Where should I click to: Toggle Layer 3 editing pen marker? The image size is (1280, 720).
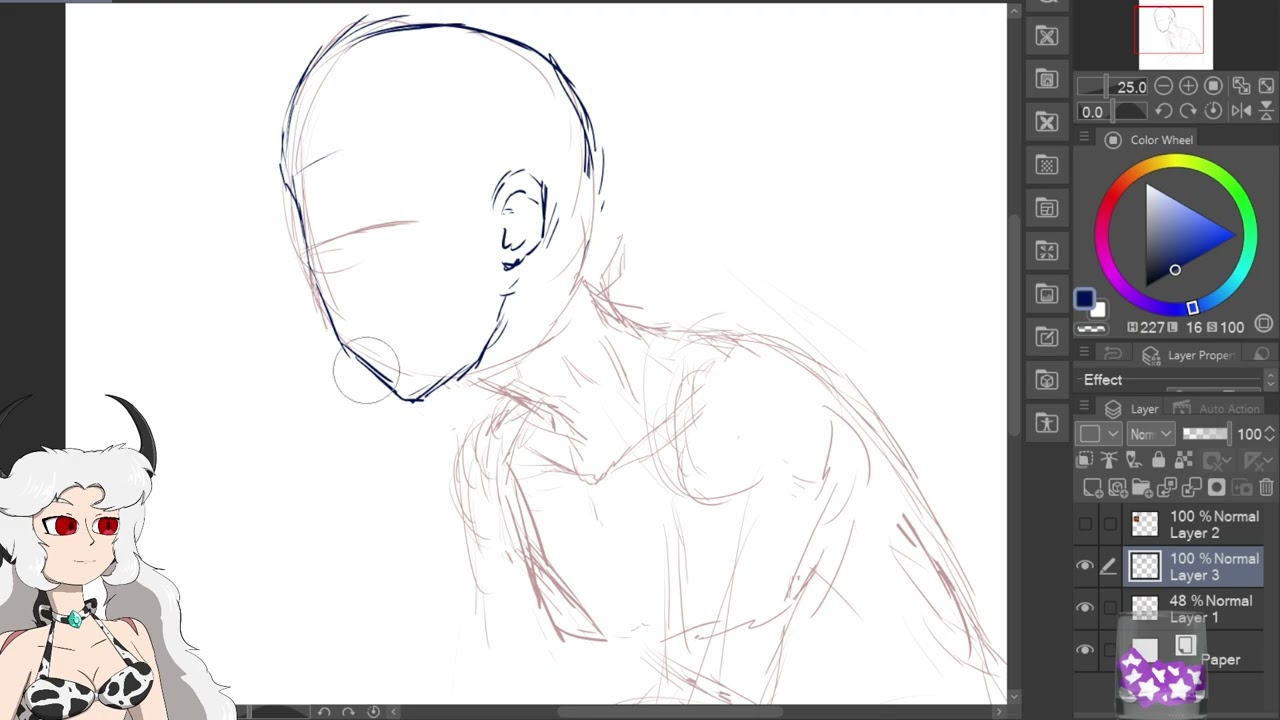tap(1109, 566)
